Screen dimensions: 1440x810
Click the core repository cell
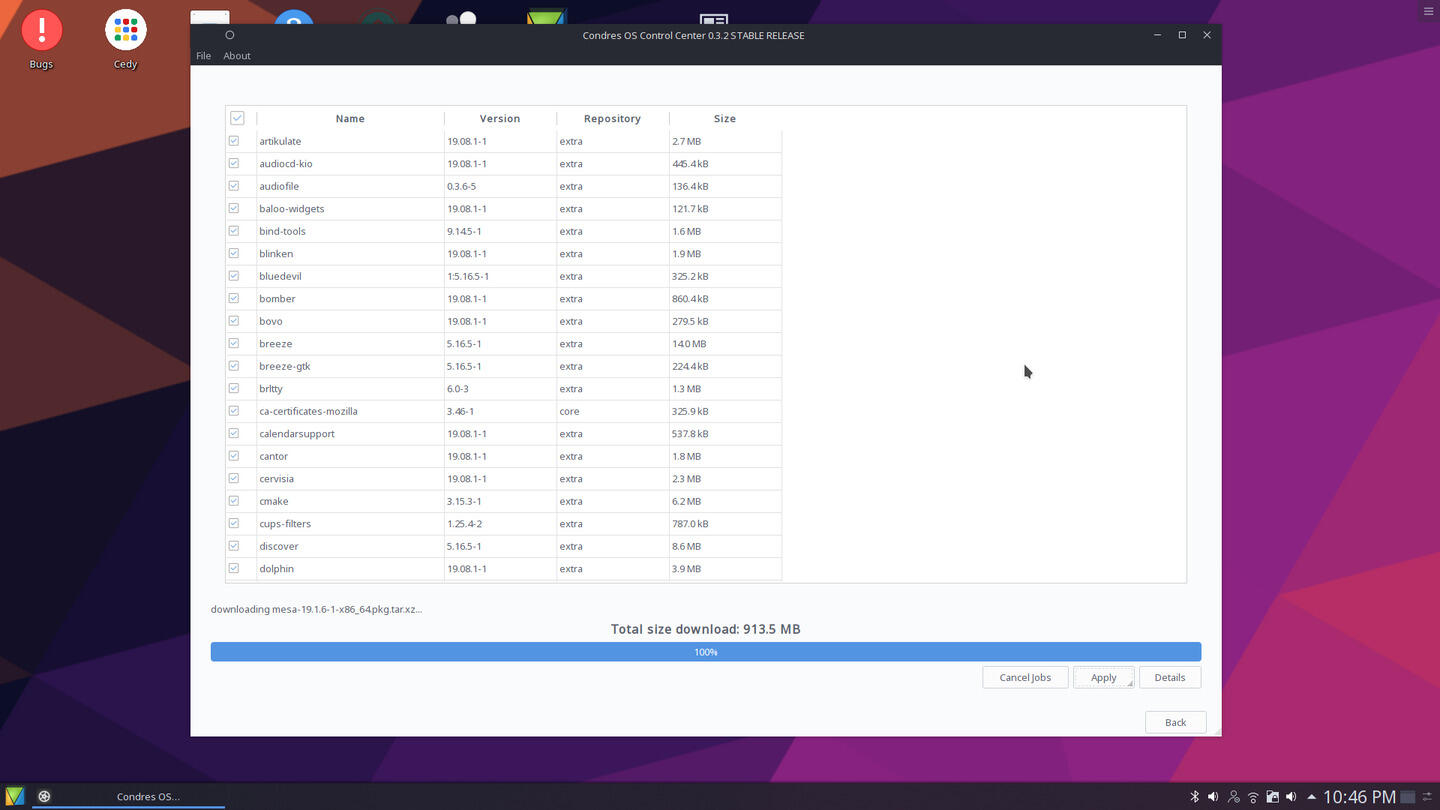click(x=612, y=411)
